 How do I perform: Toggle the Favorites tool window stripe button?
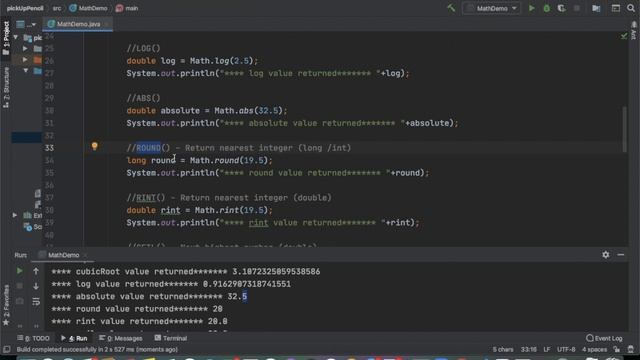(x=6, y=305)
